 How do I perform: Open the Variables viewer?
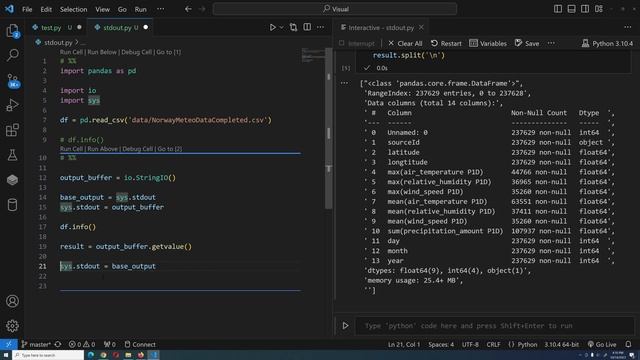click(x=488, y=43)
